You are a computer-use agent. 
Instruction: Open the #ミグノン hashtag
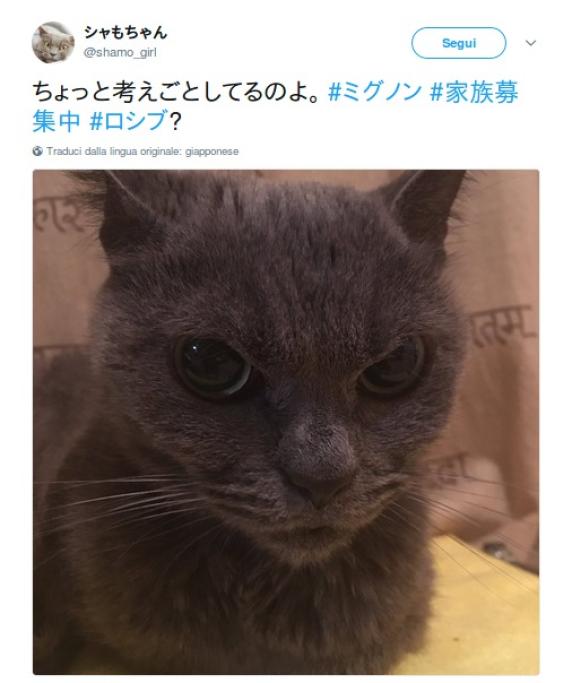point(375,92)
